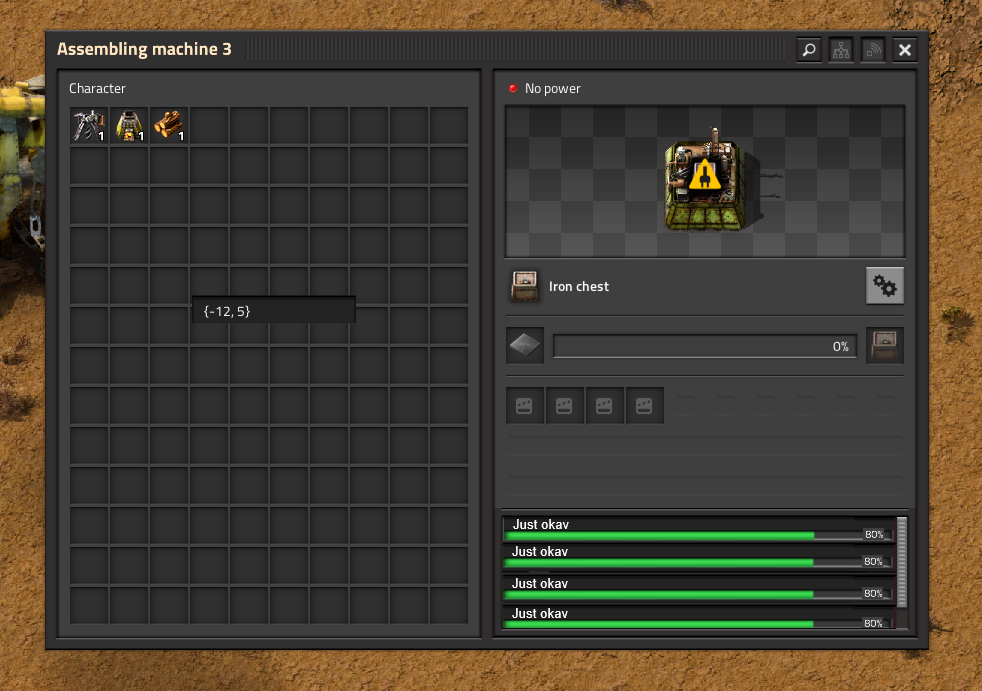The width and height of the screenshot is (982, 691).
Task: Pick the submachine gun from character inventory
Action: [x=89, y=125]
